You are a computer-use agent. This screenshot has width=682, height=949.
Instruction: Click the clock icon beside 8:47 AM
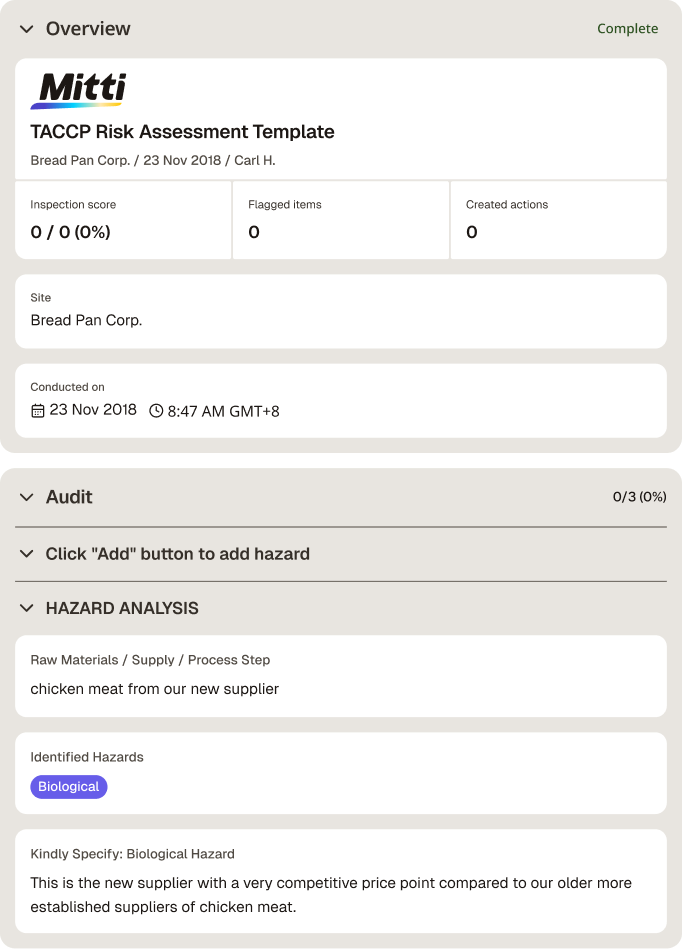click(156, 411)
